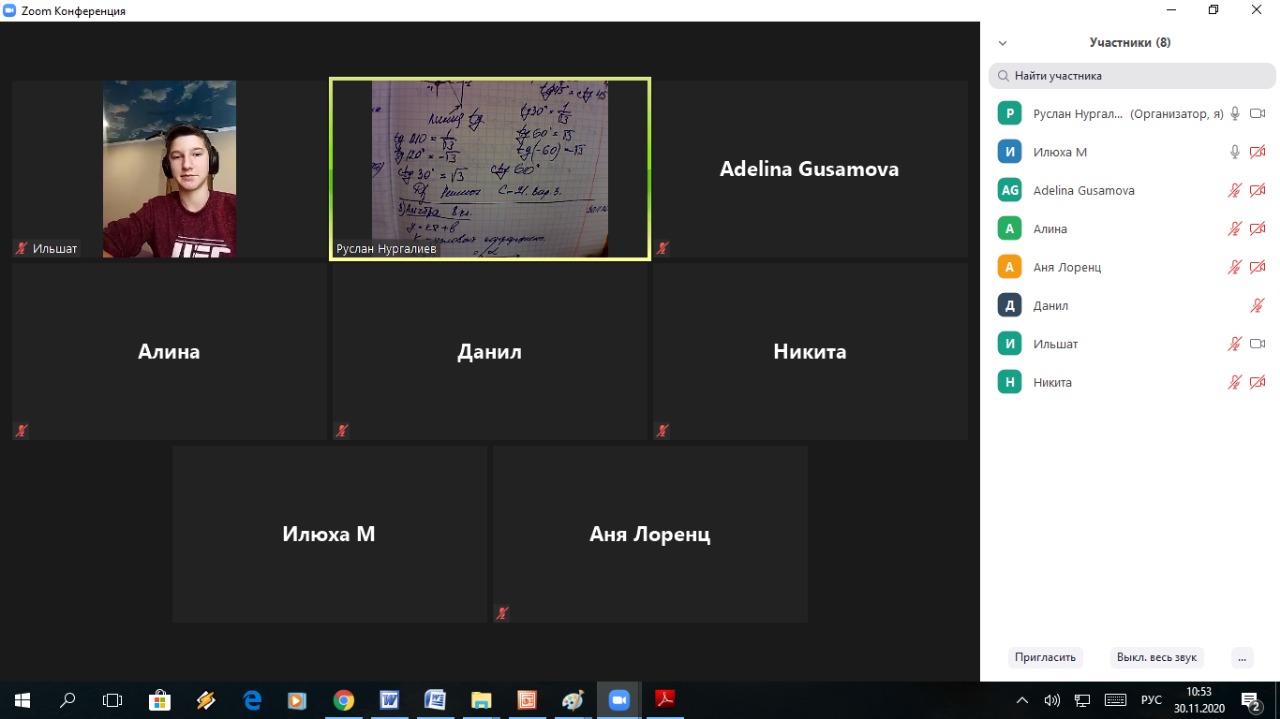Screen dimensions: 1280x719
Task: Click the Пригласить button
Action: click(1045, 657)
